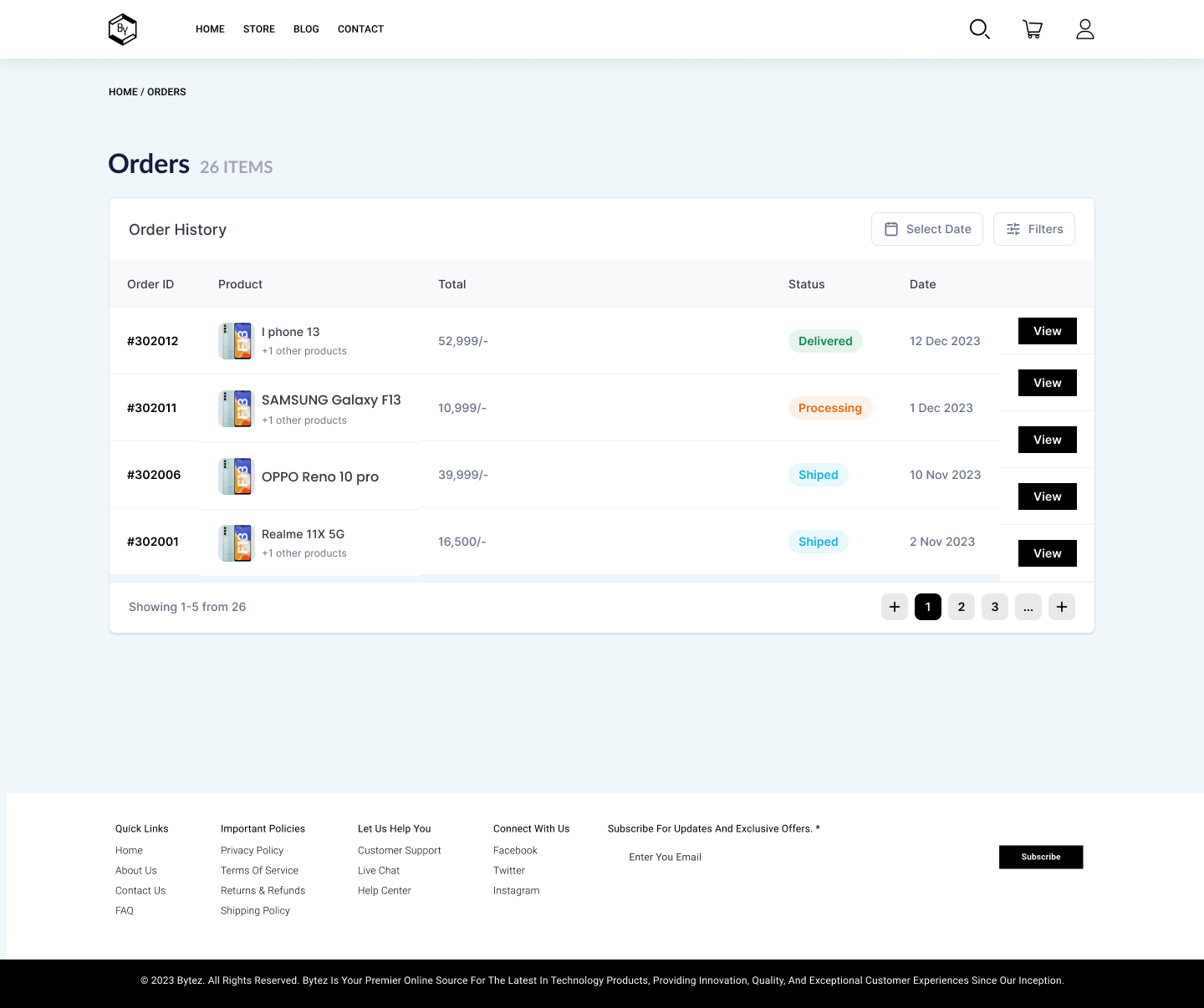1204x1008 pixels.
Task: Click the Shiped badge for 10 Nov 2023
Action: point(819,475)
